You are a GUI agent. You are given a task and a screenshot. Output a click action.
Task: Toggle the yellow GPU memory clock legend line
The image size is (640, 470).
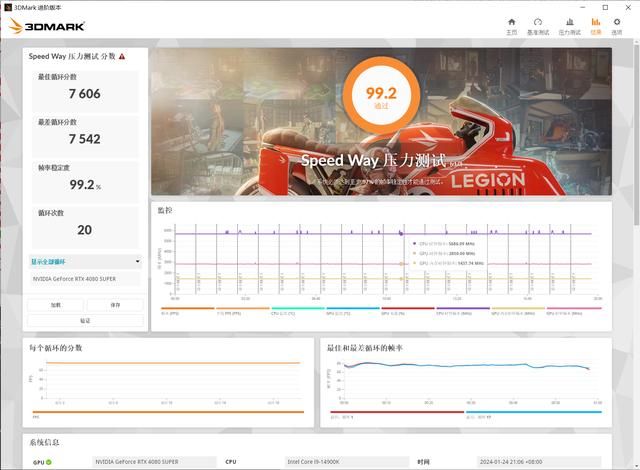click(518, 311)
